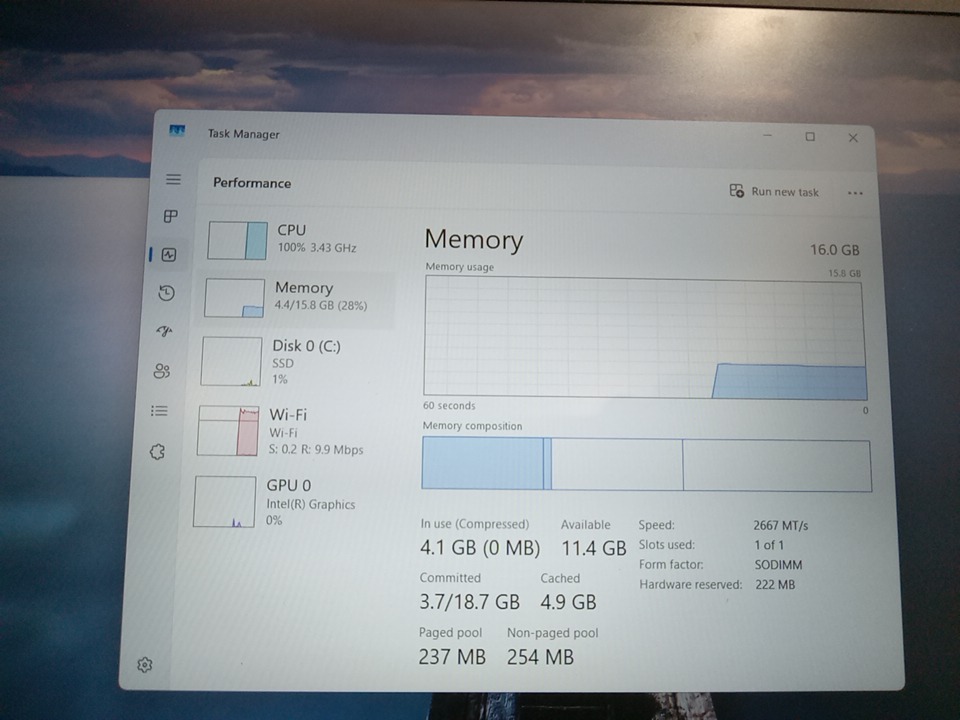Open the Startup apps page icon

[x=164, y=331]
